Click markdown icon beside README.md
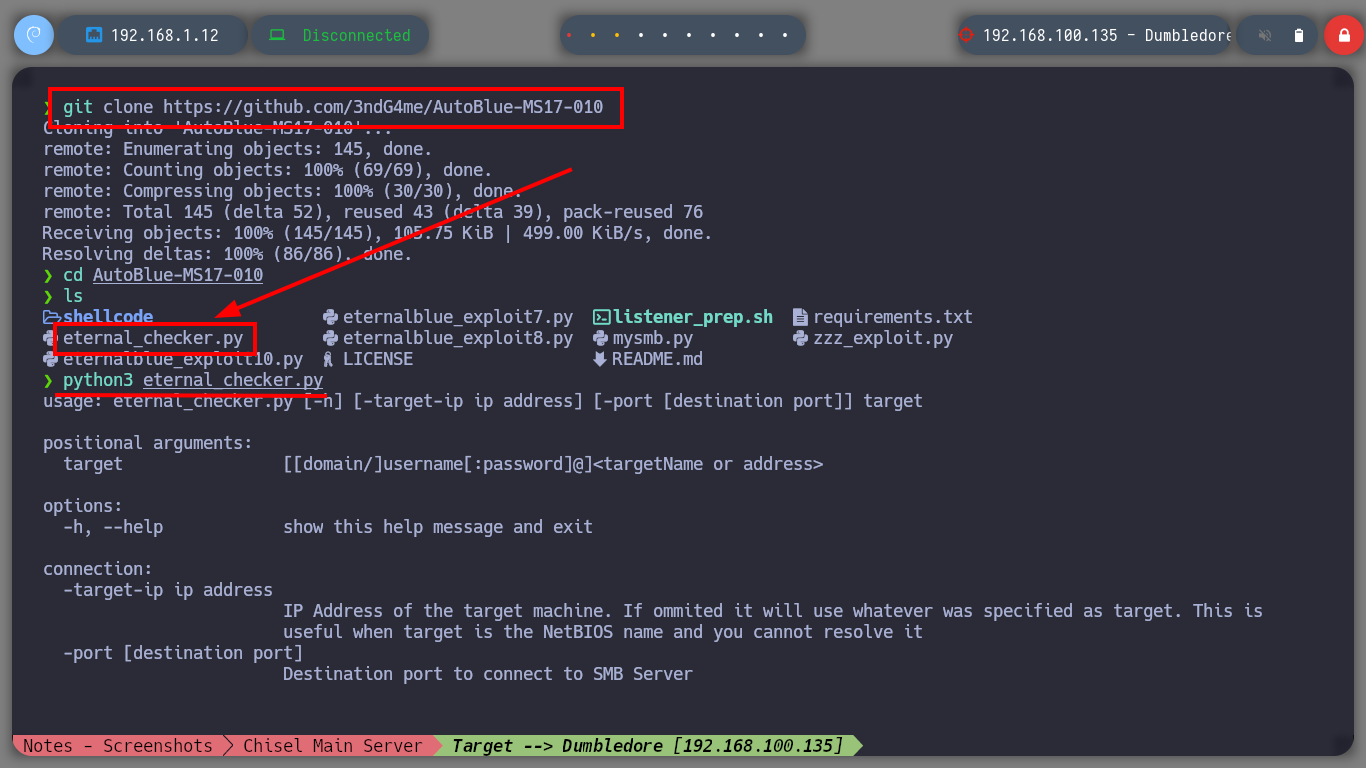This screenshot has height=768, width=1366. pos(600,359)
